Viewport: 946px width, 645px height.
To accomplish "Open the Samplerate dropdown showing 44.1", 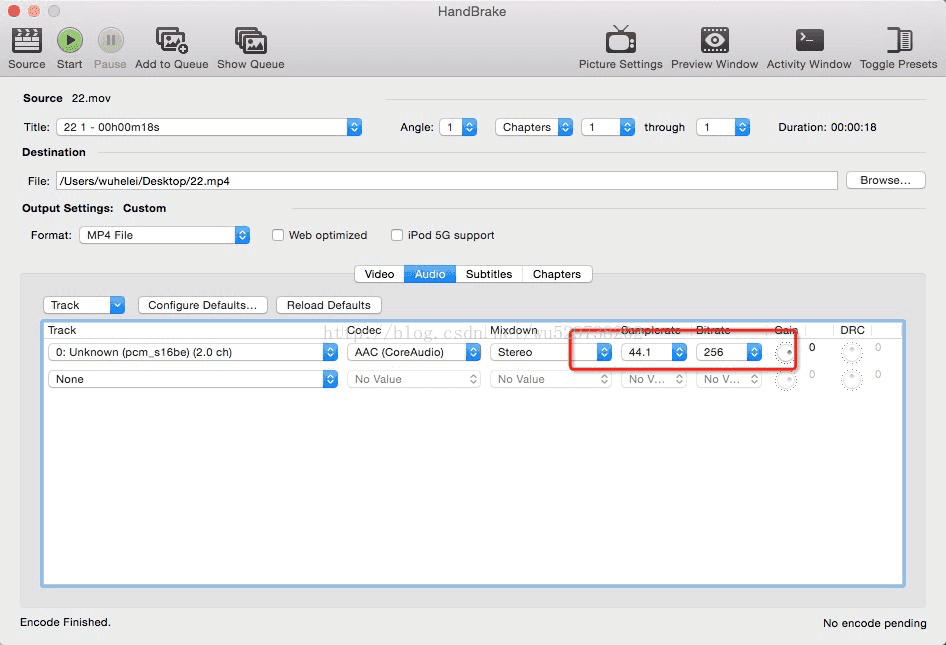I will [654, 352].
